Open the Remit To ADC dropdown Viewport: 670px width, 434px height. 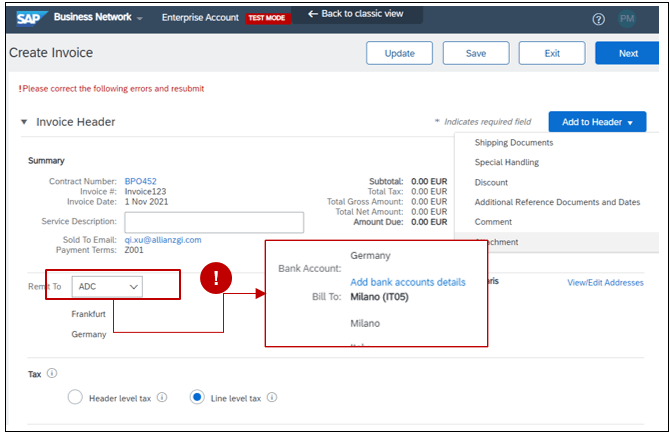tap(107, 286)
